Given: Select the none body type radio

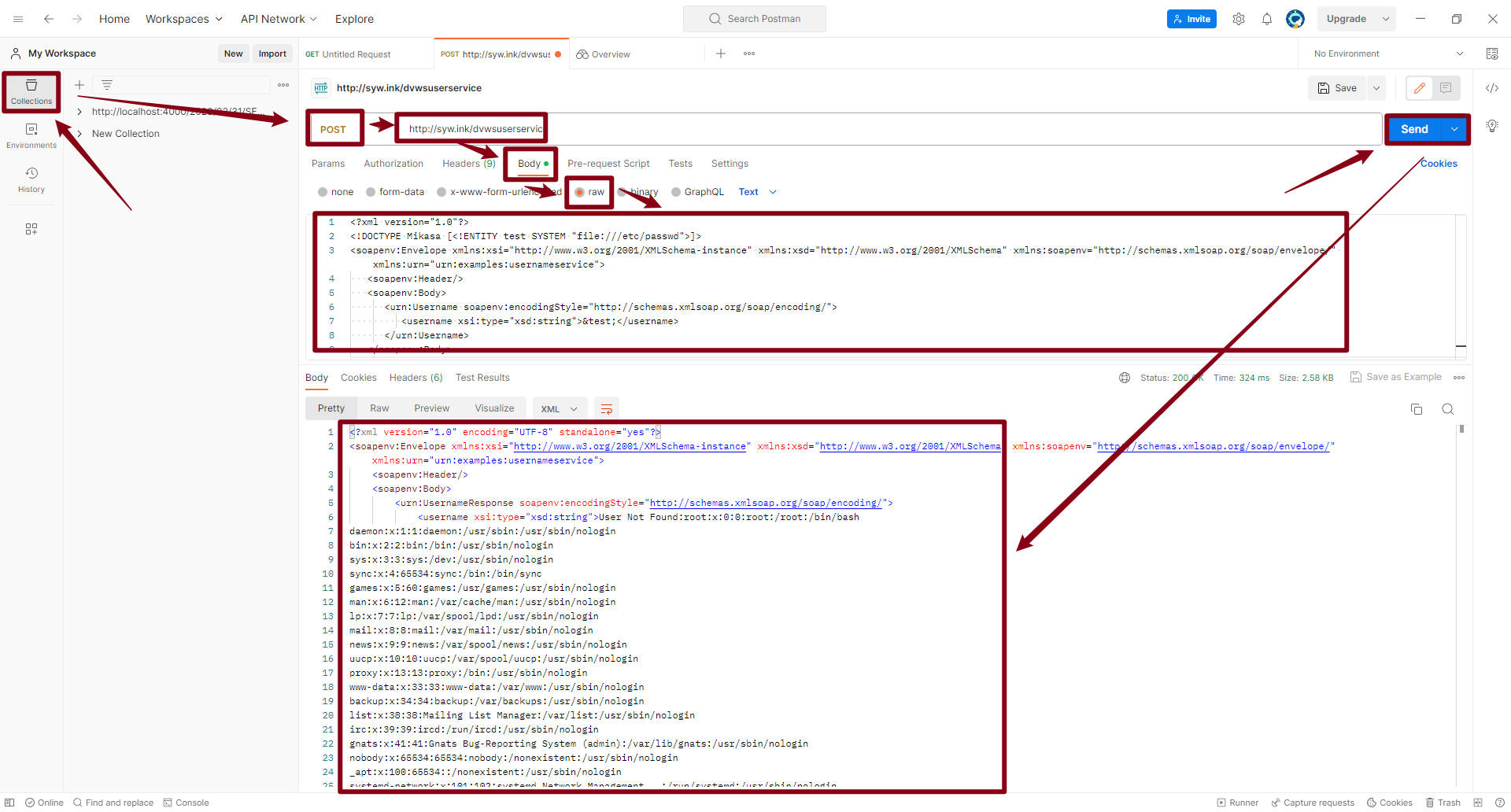Looking at the screenshot, I should (x=323, y=192).
